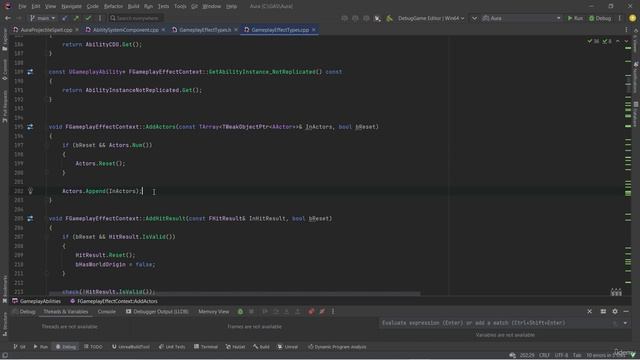Click the Evaluate expression input field
This screenshot has height=360, width=640.
(496, 323)
